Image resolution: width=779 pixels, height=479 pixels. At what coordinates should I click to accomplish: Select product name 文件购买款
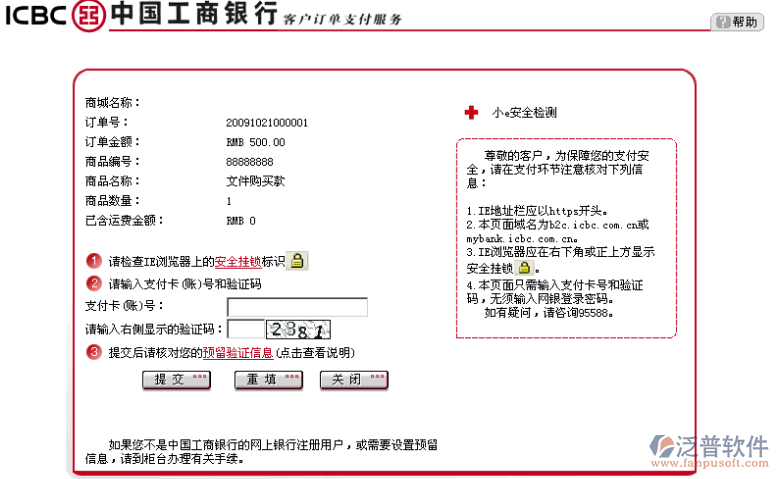255,181
